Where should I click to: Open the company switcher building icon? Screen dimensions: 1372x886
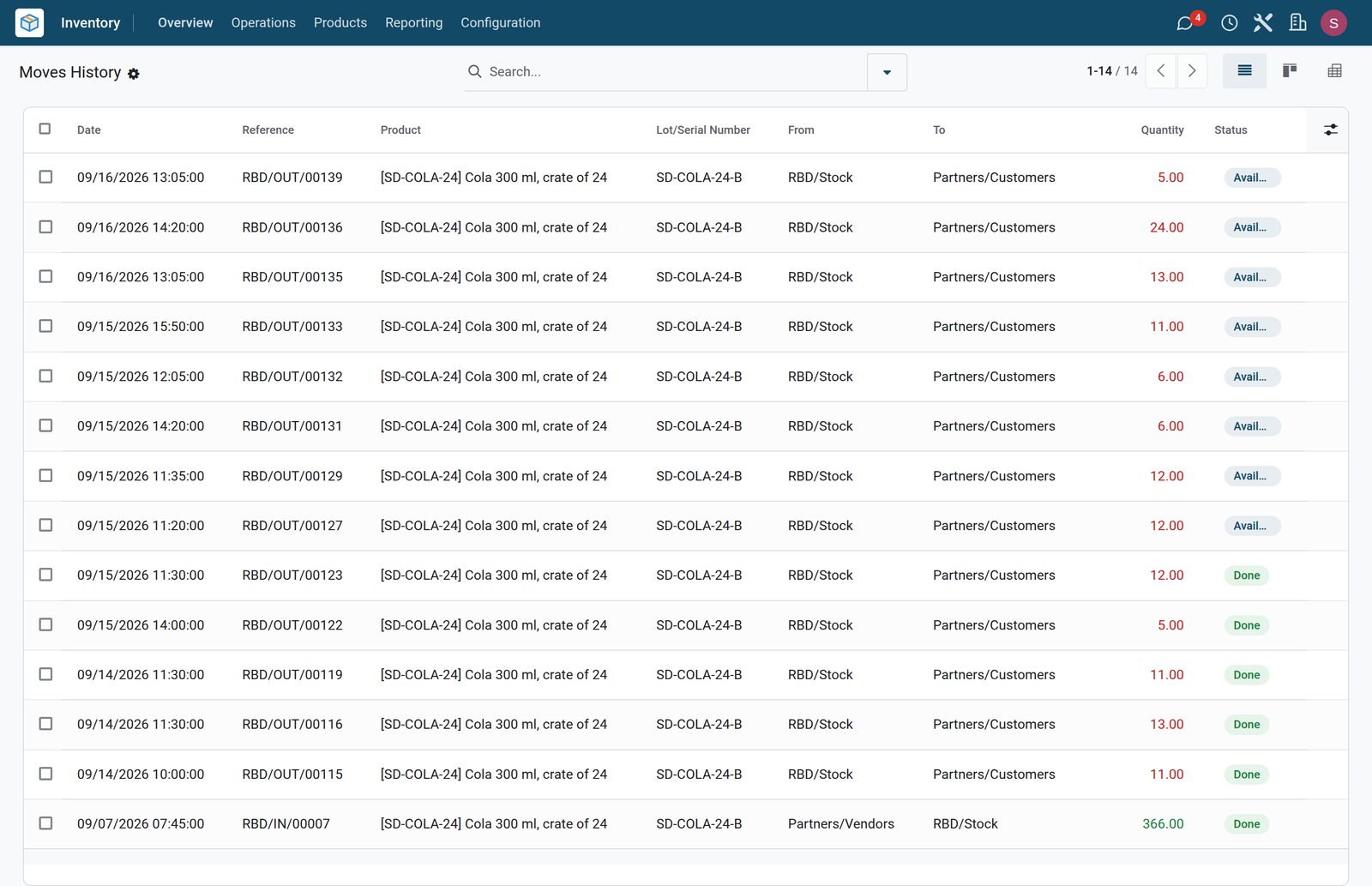pyautogui.click(x=1297, y=23)
